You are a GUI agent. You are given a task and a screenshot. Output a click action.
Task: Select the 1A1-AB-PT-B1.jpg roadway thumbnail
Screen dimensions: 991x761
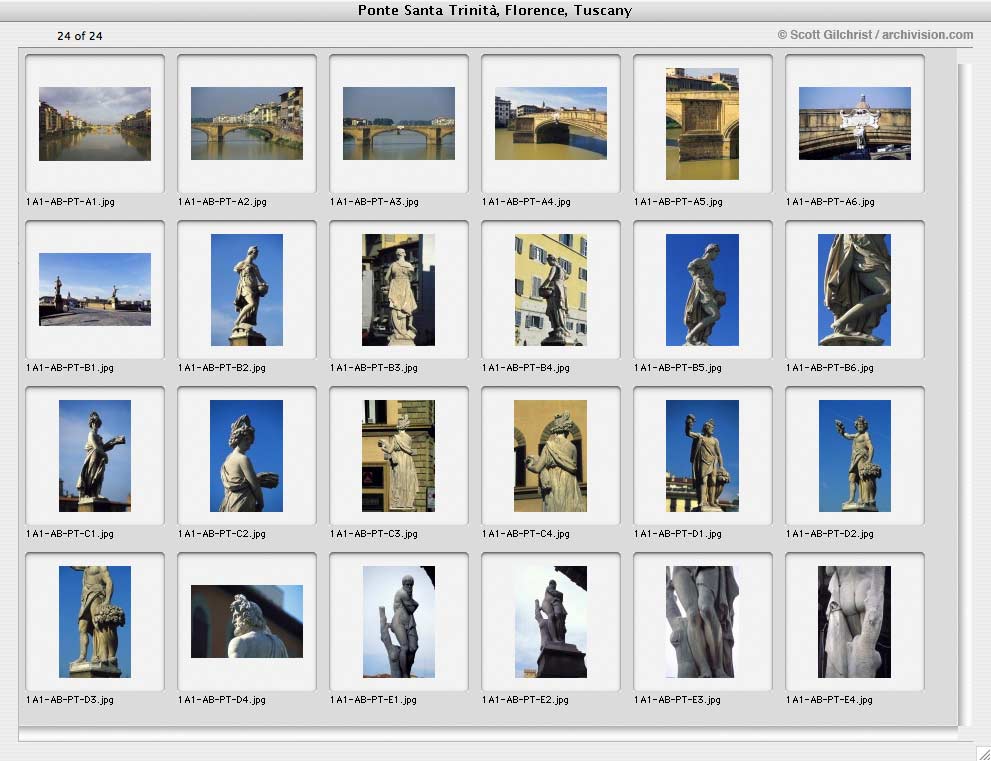tap(95, 289)
